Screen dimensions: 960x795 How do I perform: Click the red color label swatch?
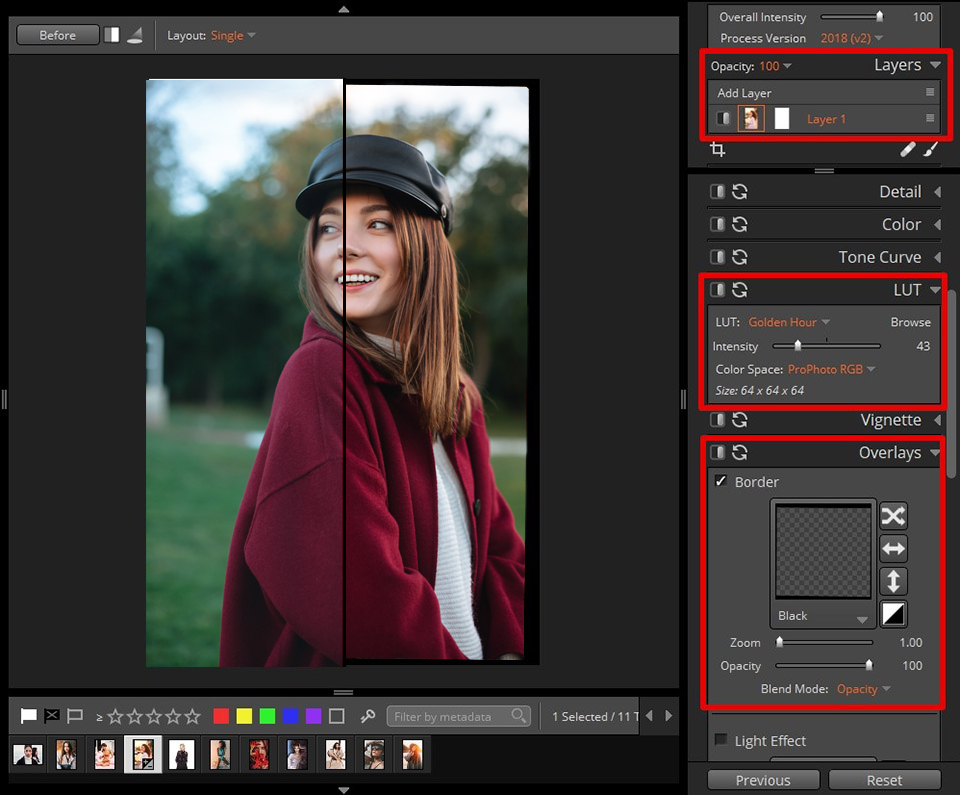click(x=221, y=716)
